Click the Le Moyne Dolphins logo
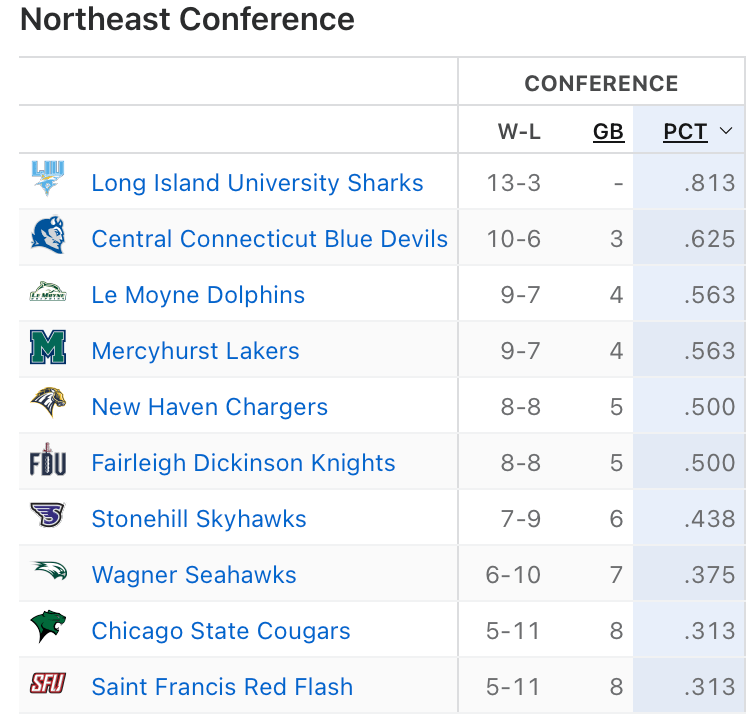The width and height of the screenshot is (746, 714). pyautogui.click(x=47, y=293)
